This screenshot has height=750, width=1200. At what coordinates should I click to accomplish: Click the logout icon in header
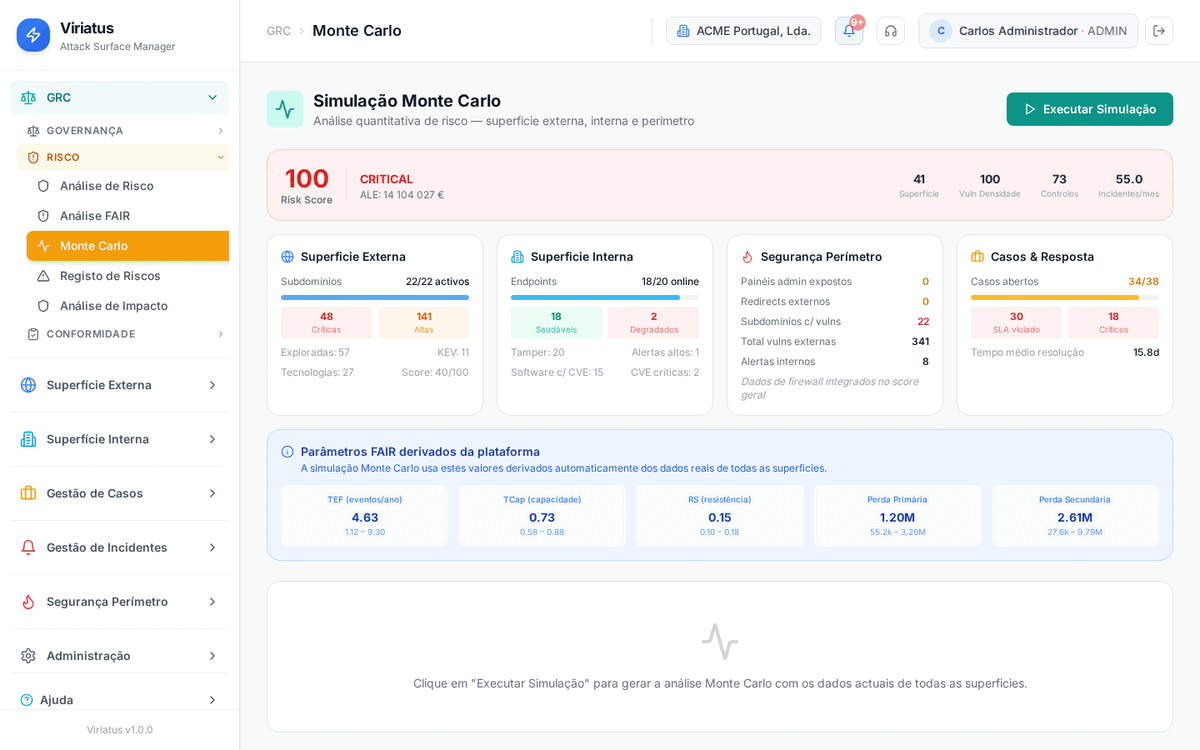(x=1159, y=31)
